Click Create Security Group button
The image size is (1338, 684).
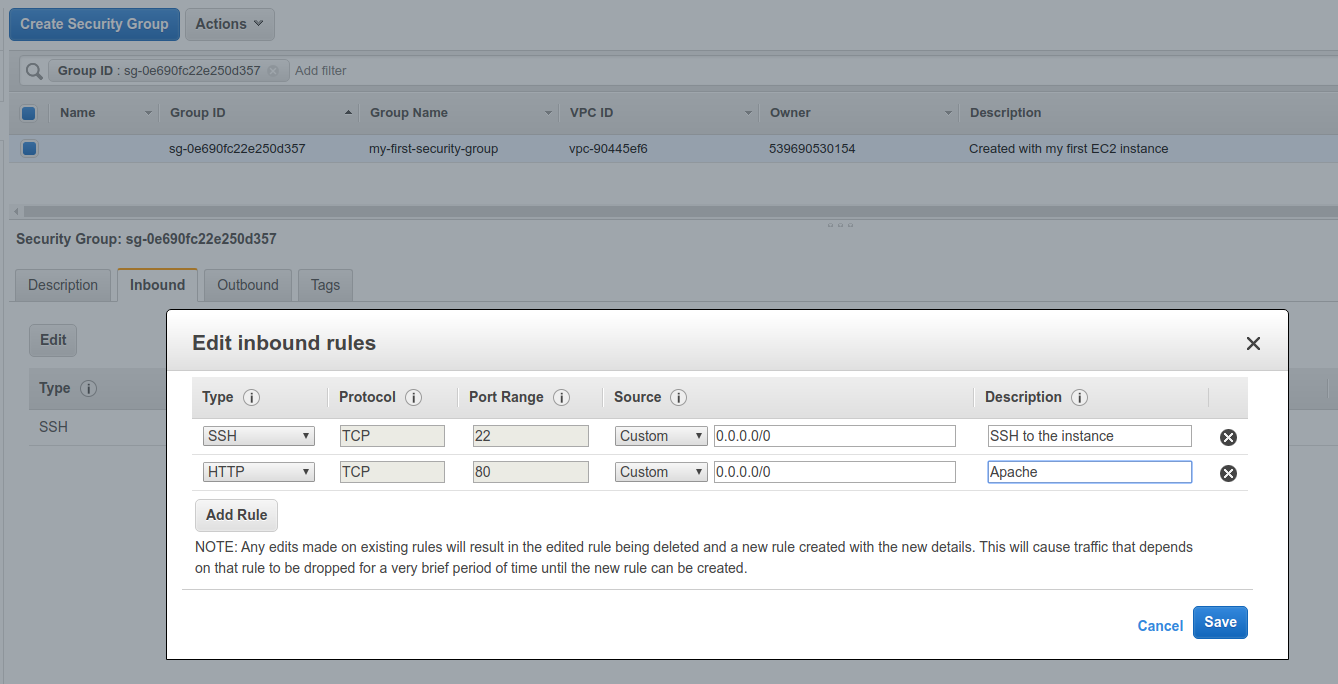[95, 24]
